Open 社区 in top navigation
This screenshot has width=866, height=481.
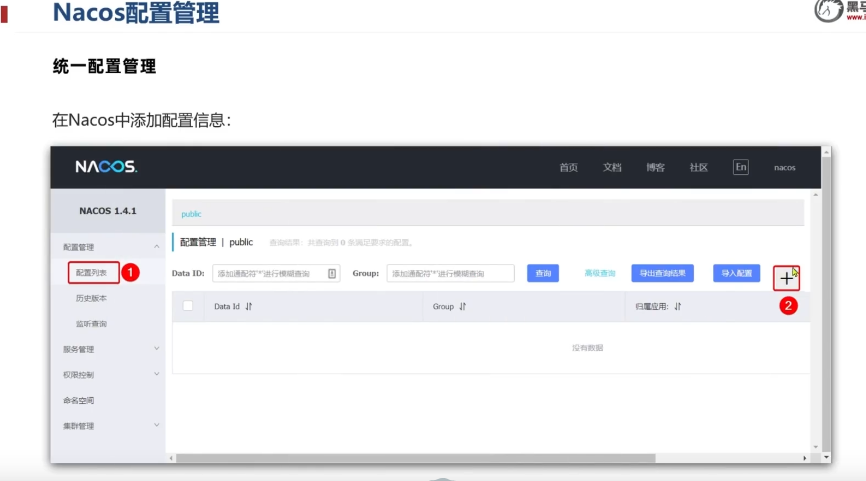pos(699,167)
